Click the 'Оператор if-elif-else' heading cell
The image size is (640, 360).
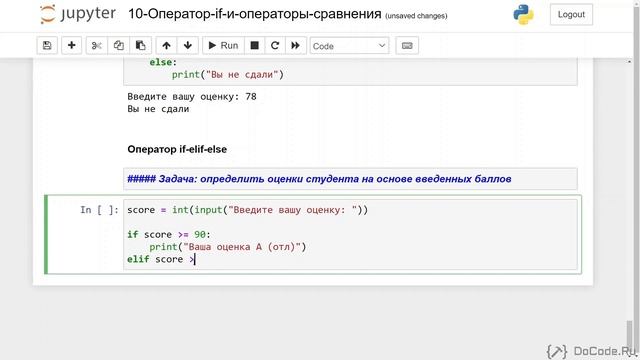(x=177, y=149)
